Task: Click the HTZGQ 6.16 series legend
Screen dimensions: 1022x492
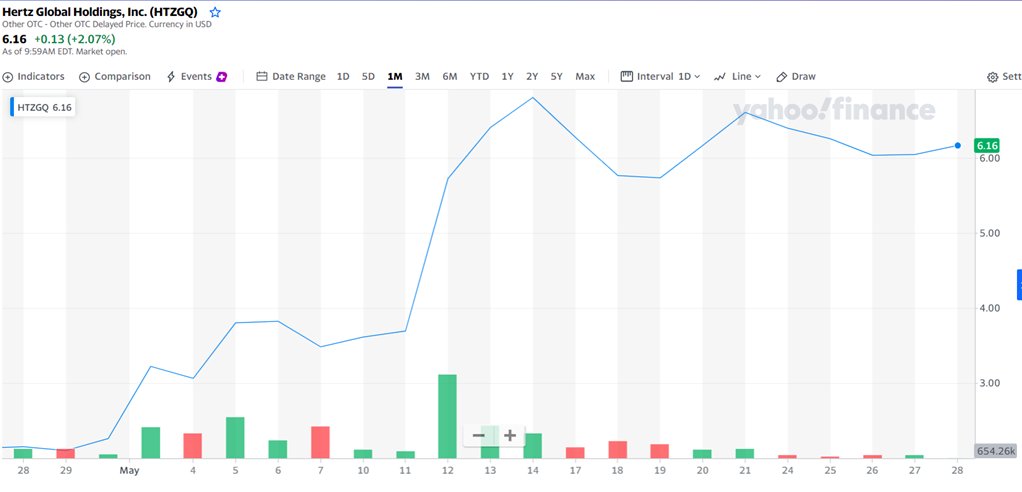Action: coord(42,107)
